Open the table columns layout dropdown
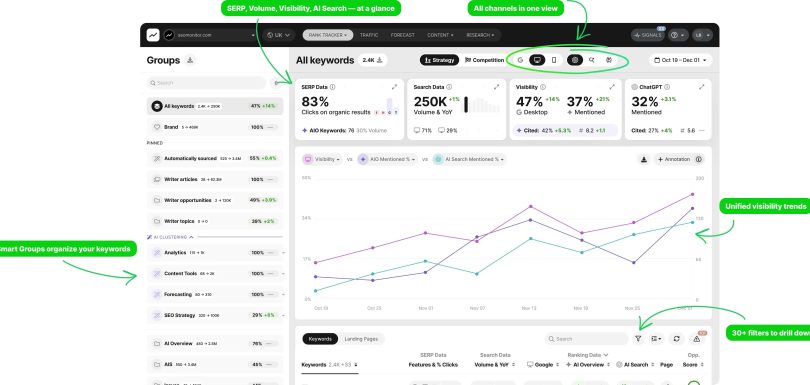Screen dimensions: 810x385 tap(657, 339)
